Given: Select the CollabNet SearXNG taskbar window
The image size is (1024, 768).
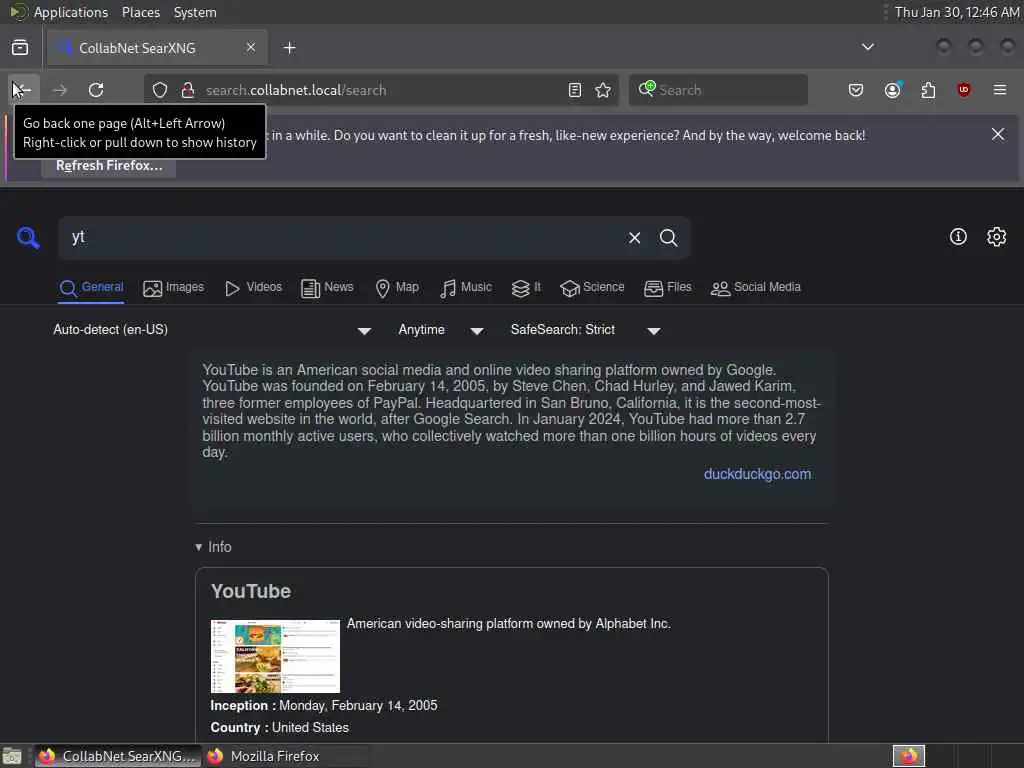Looking at the screenshot, I should pos(118,756).
